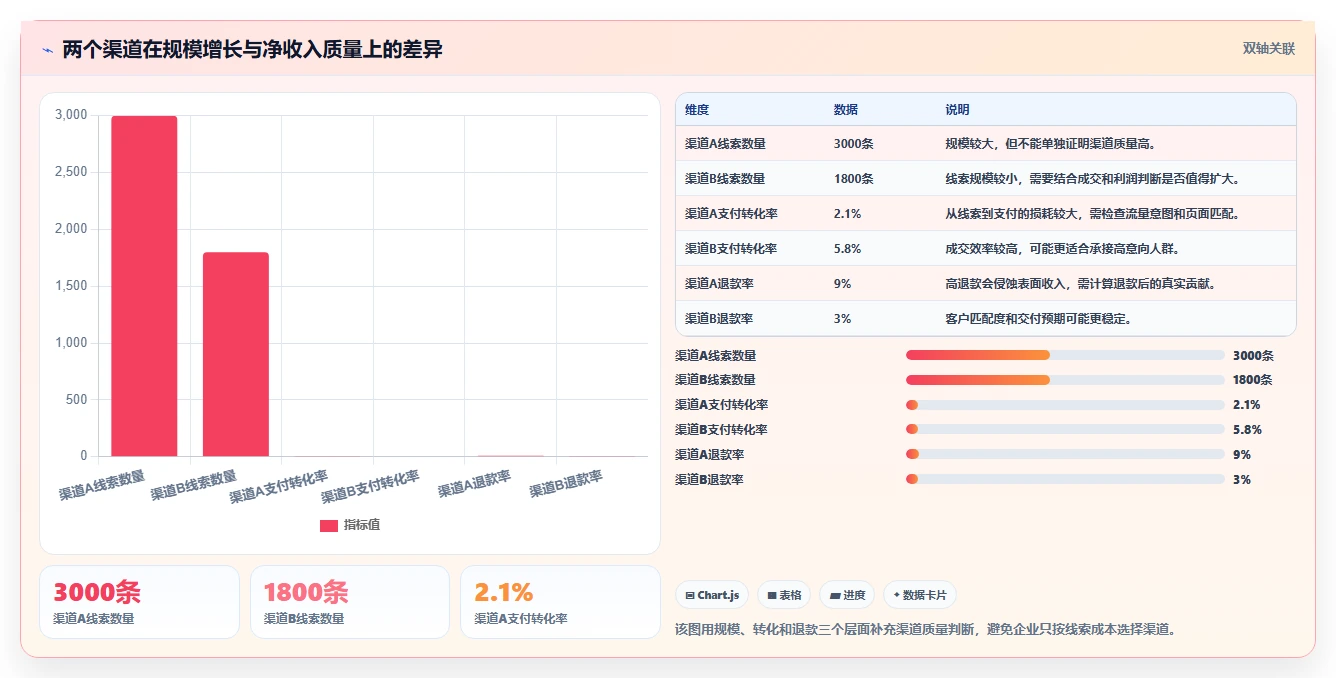Screen dimensions: 1336x678
Task: Click the 渠道B退款率 progress bar
Action: 1065,479
